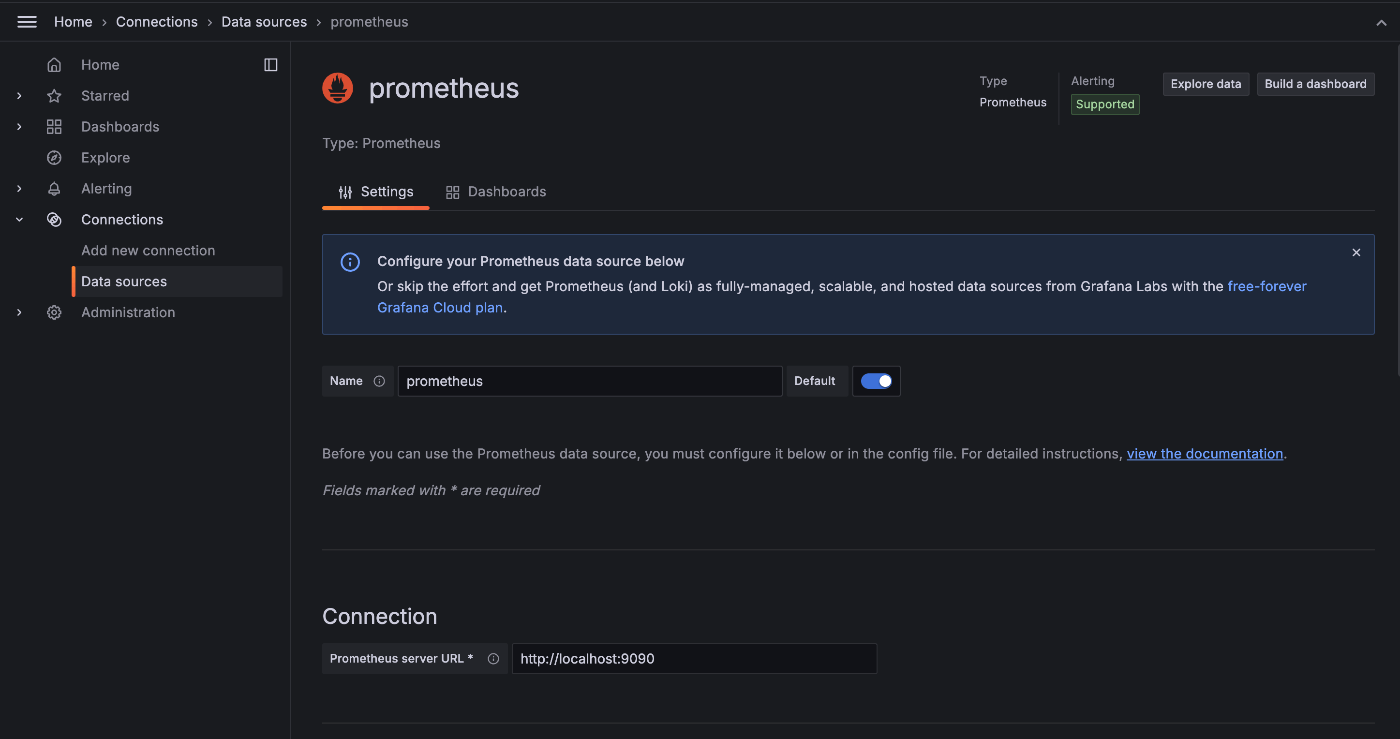Click the Build a dashboard button

pos(1315,84)
